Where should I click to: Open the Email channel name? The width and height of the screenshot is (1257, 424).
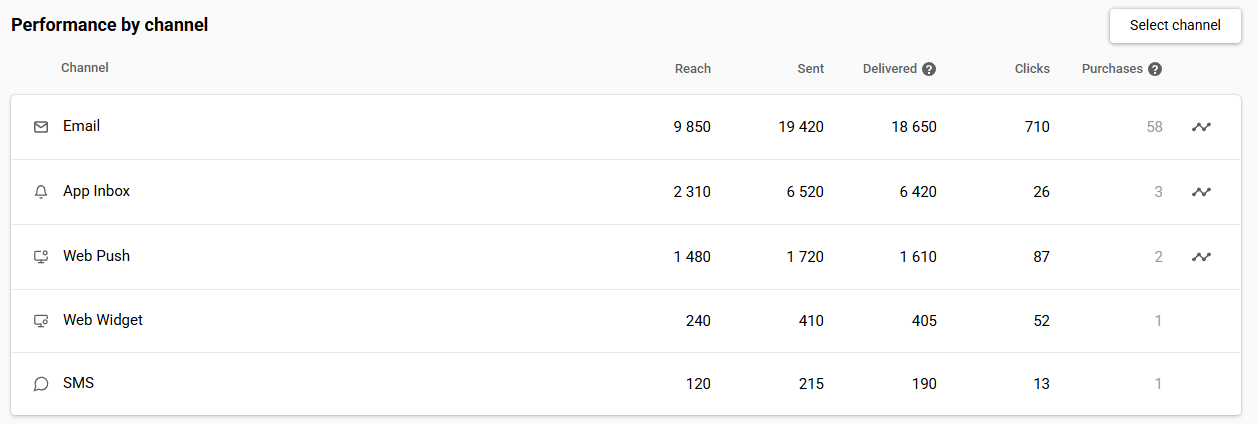(82, 126)
